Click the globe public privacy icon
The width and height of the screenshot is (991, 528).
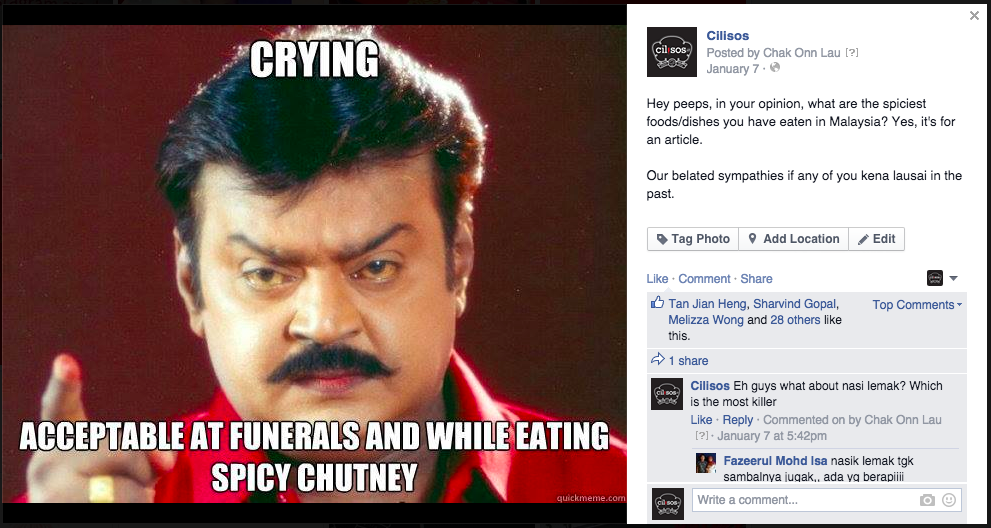click(x=775, y=68)
